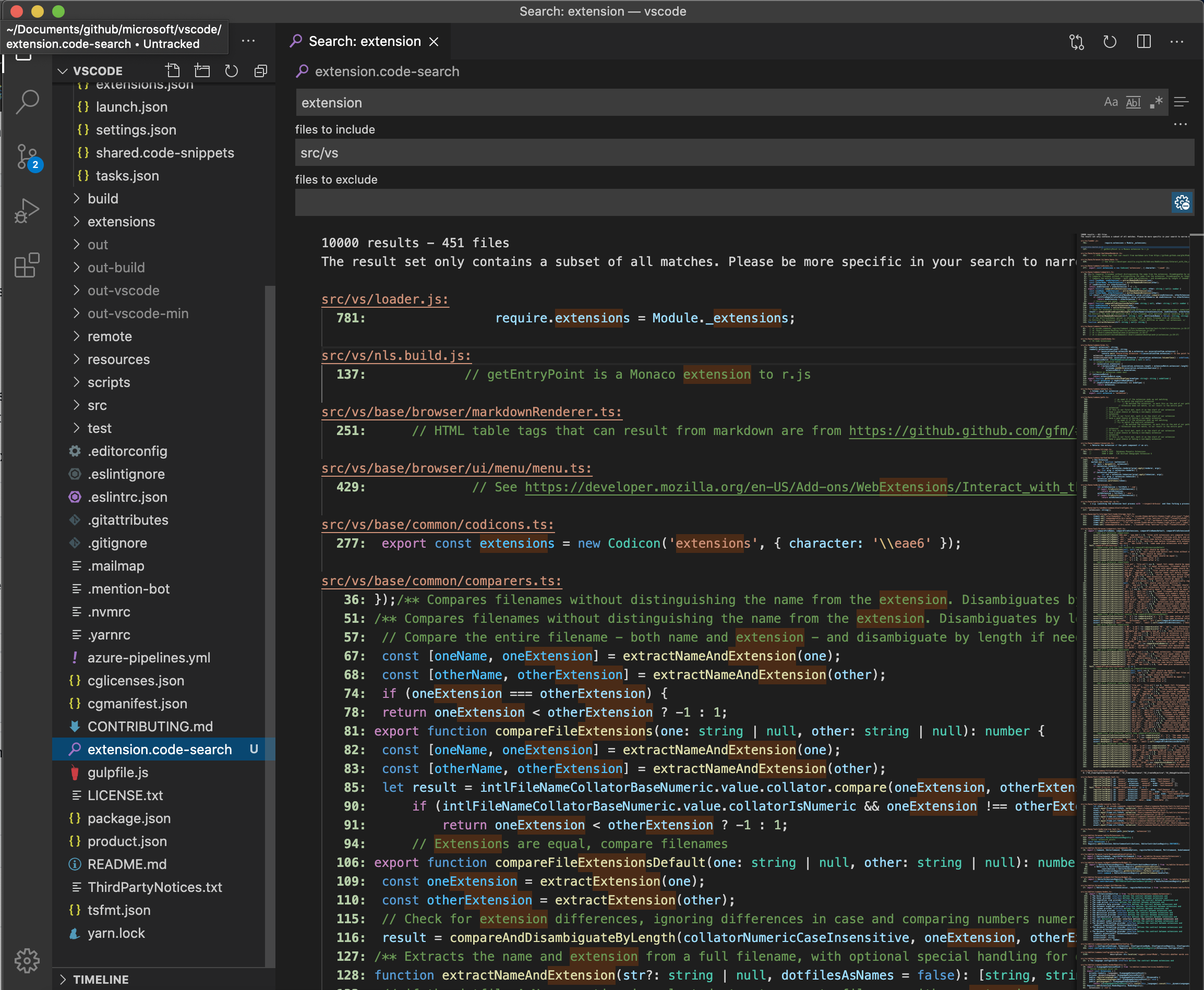
Task: Split the editor to the side
Action: tap(1143, 41)
